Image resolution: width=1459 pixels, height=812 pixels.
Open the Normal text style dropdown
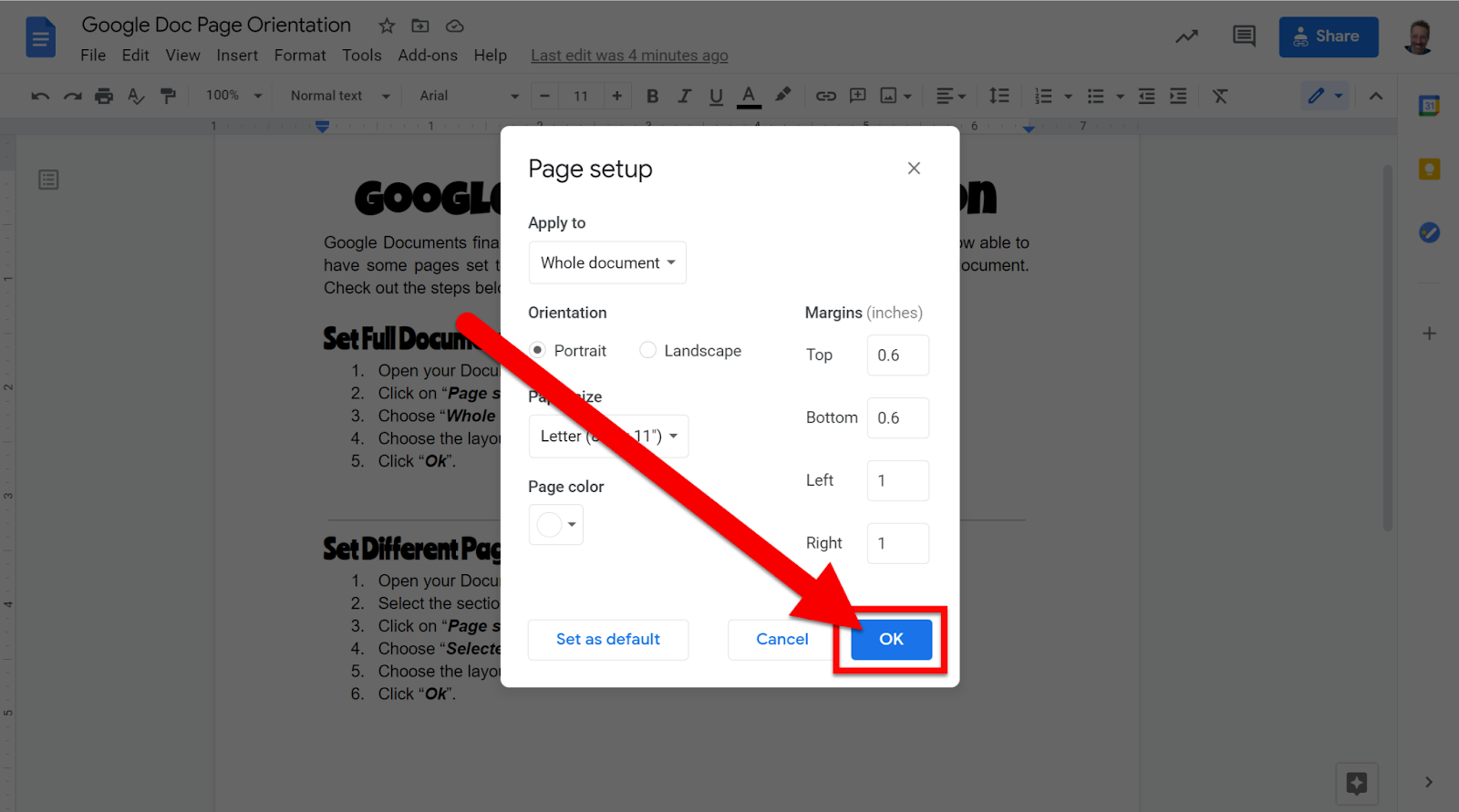340,96
